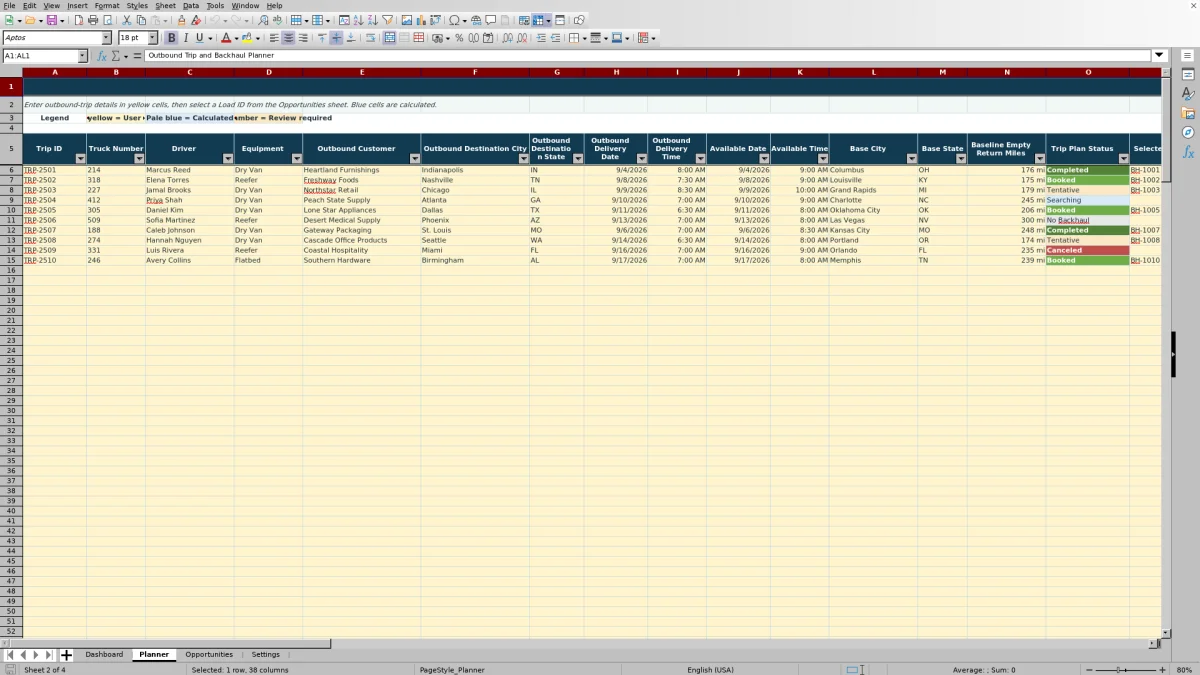1200x675 pixels.
Task: Click the Align Left icon
Action: 274,38
